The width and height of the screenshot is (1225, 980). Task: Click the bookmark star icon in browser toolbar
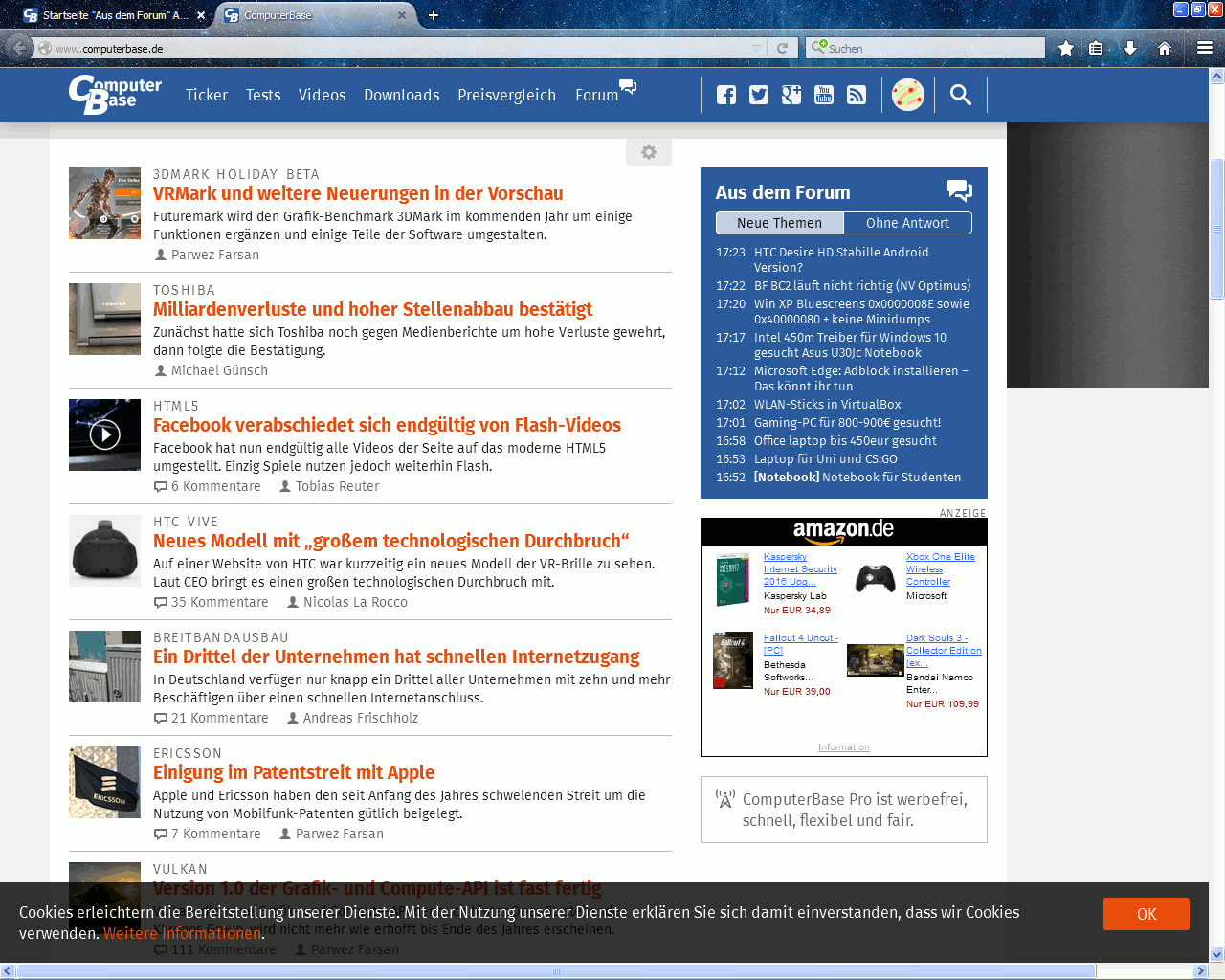pos(1066,48)
